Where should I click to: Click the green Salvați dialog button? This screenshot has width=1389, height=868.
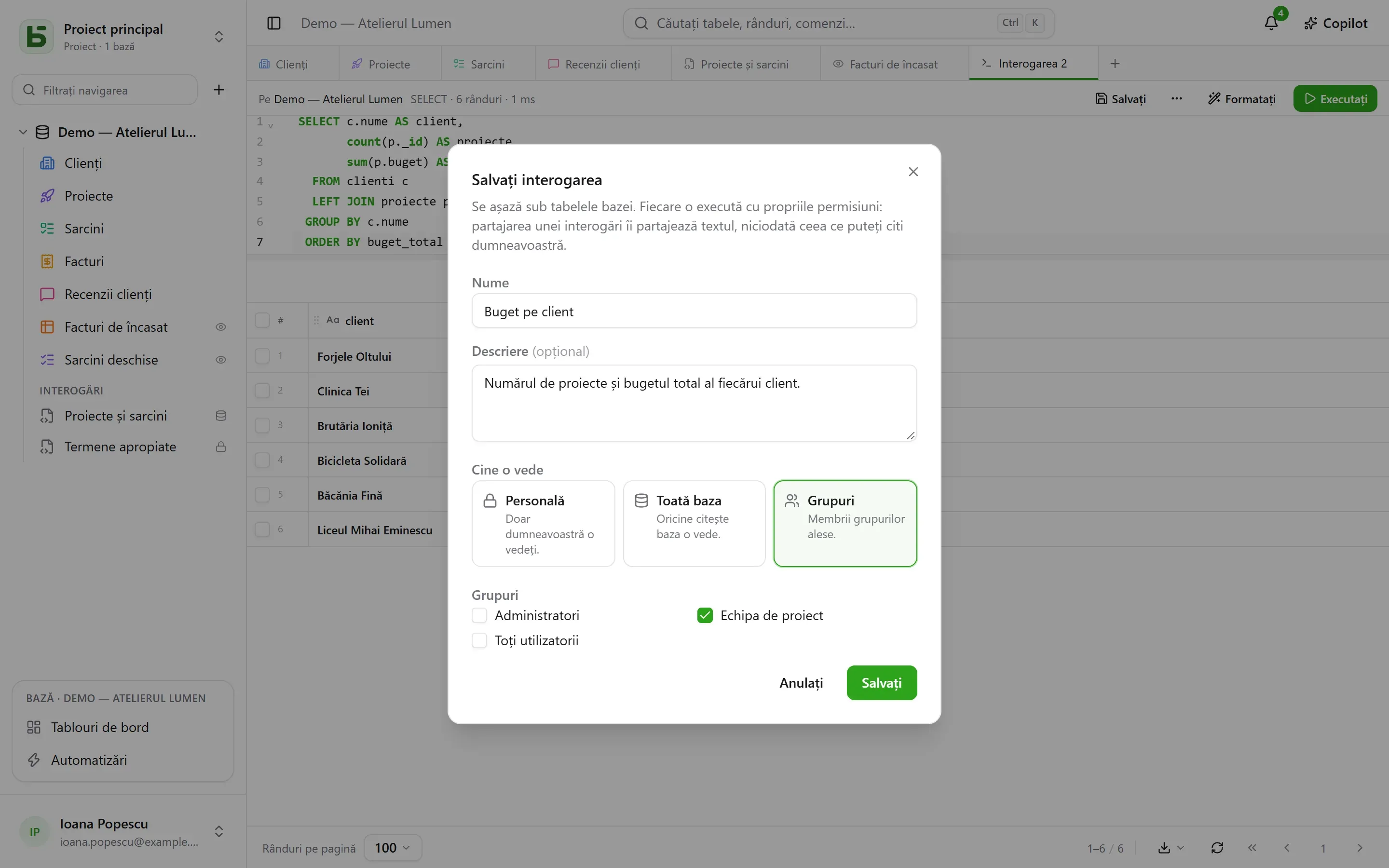881,682
